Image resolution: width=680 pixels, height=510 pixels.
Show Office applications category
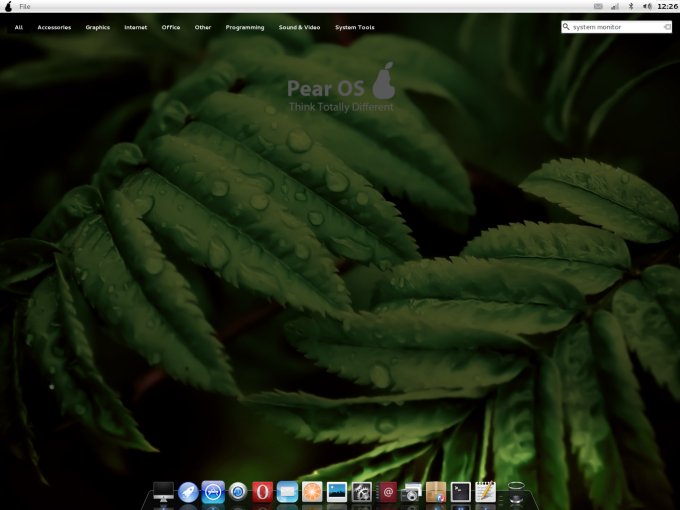(171, 27)
